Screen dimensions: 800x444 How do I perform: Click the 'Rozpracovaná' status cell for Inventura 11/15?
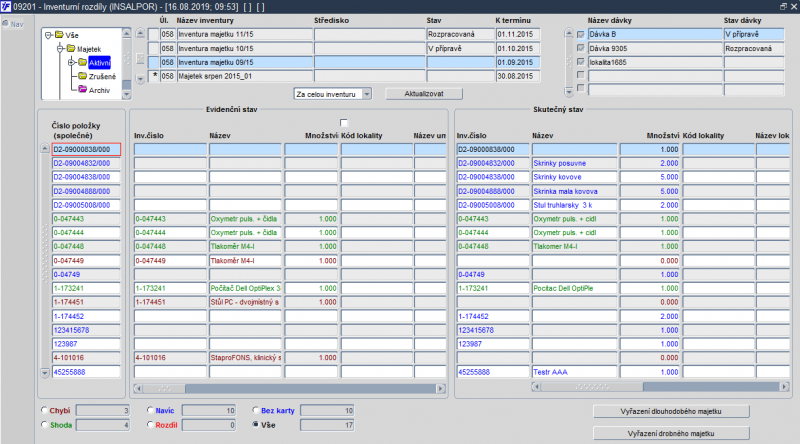pos(460,34)
